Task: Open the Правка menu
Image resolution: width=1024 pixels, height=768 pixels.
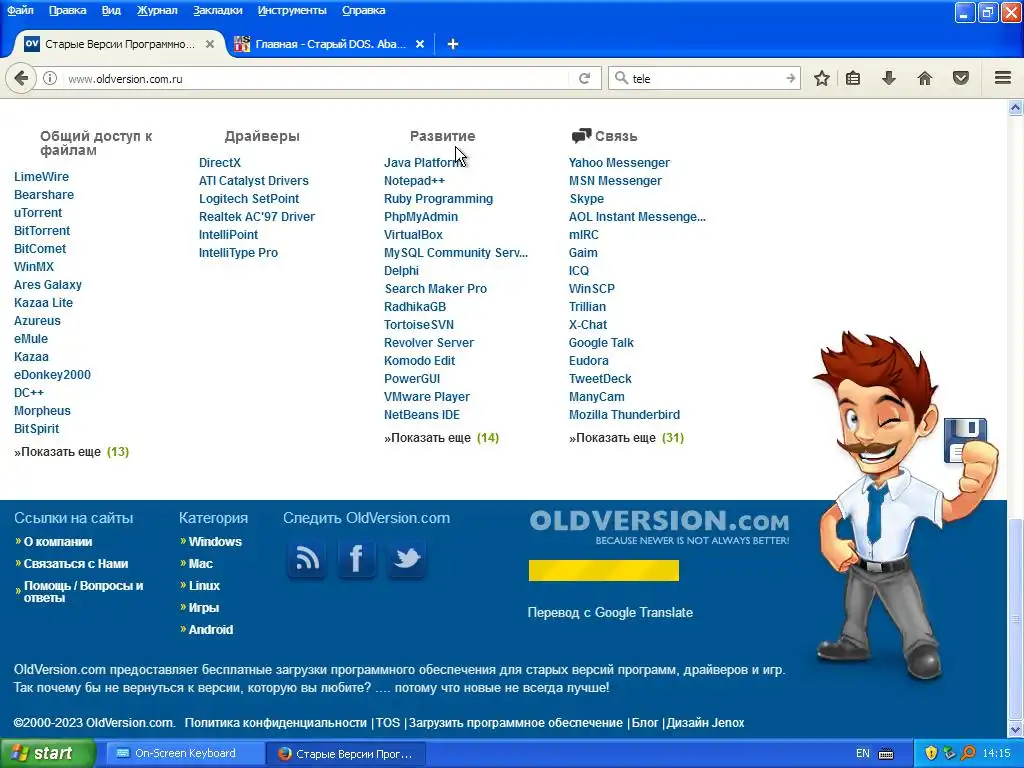Action: point(67,10)
